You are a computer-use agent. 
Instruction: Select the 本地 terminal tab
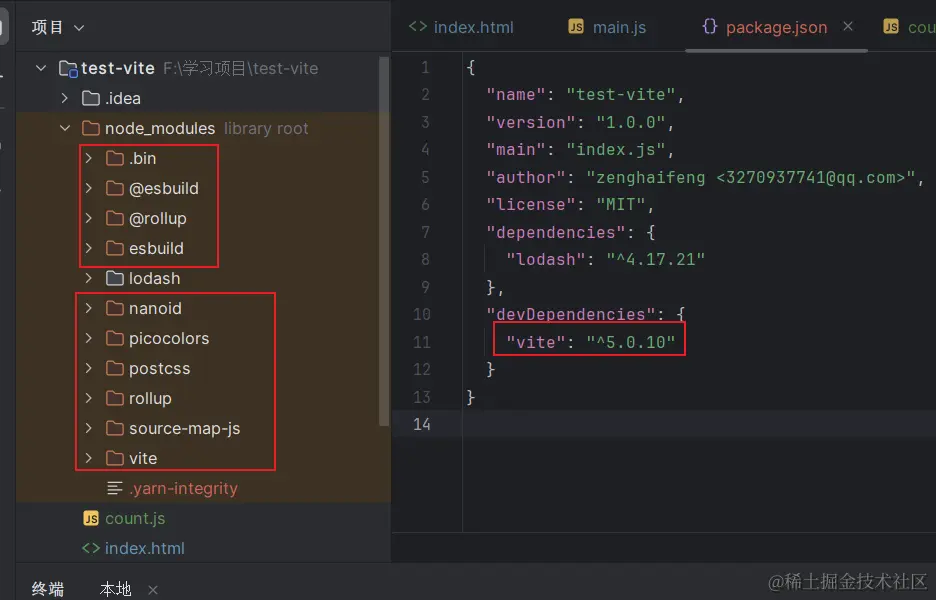[115, 589]
